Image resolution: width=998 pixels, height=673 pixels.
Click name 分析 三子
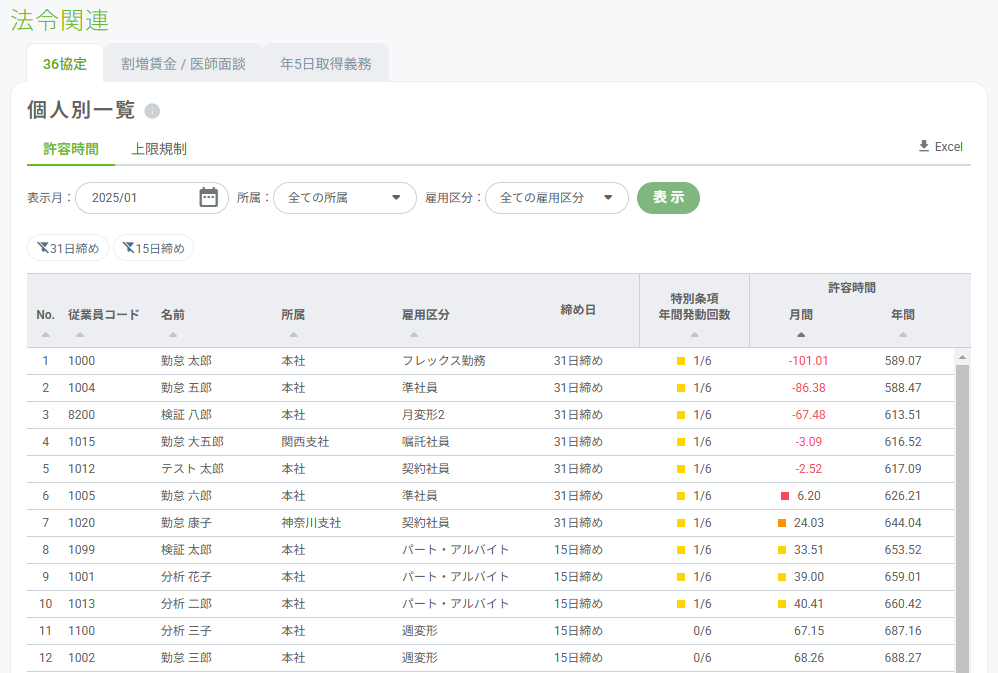pyautogui.click(x=186, y=631)
